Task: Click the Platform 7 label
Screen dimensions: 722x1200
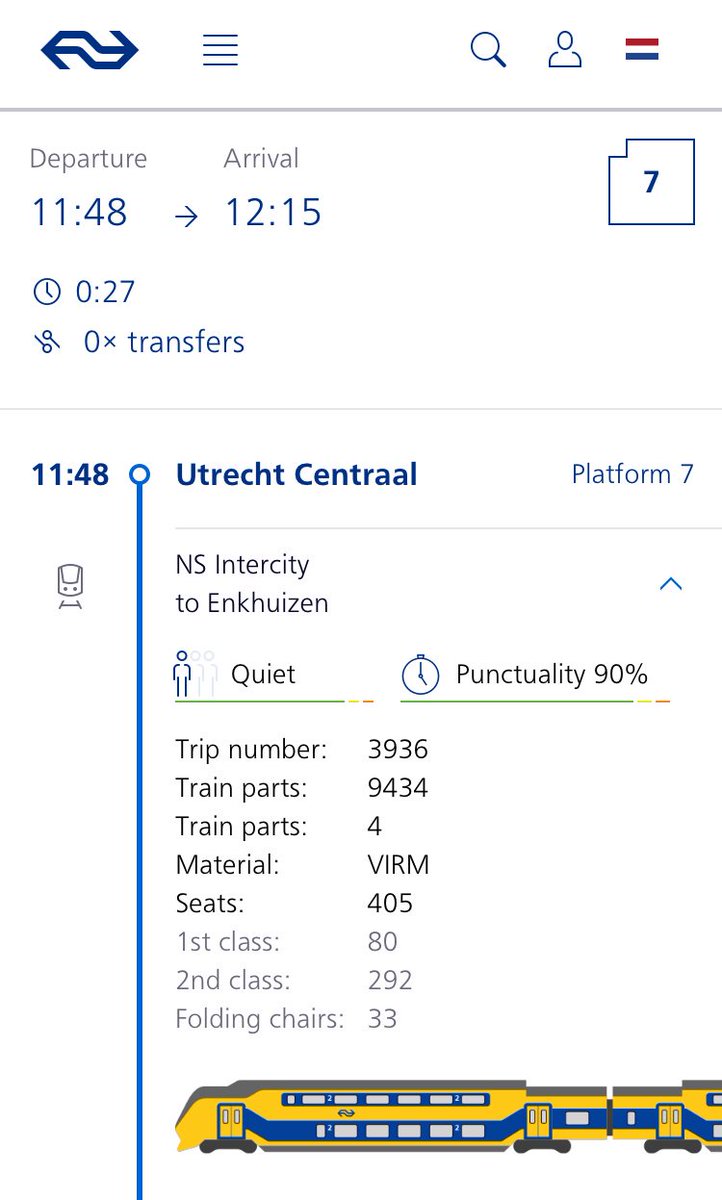Action: 632,474
